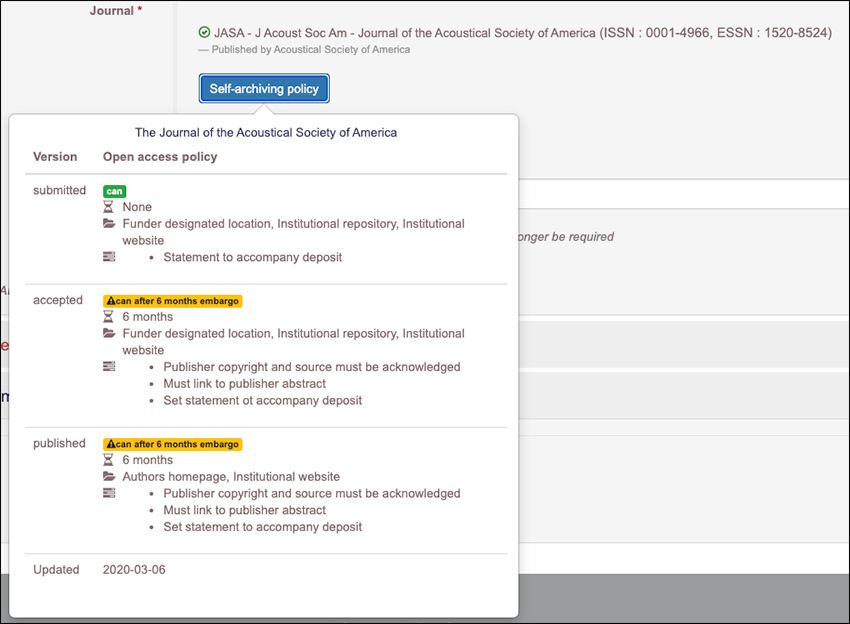Click the hourglass icon in accepted row
This screenshot has height=624, width=850.
pos(108,316)
